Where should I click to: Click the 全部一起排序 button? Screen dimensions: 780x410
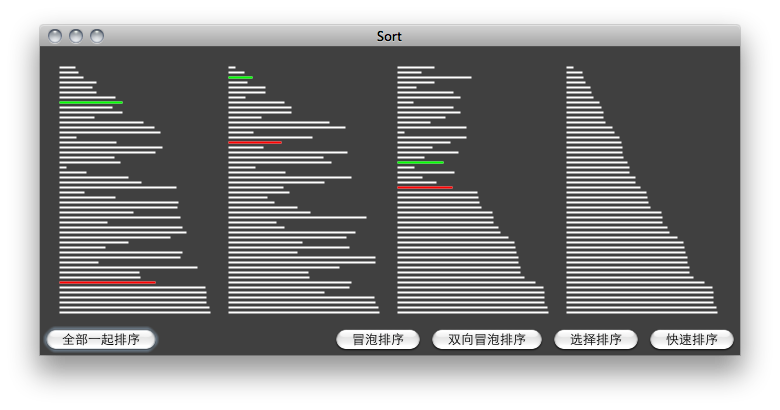click(101, 339)
